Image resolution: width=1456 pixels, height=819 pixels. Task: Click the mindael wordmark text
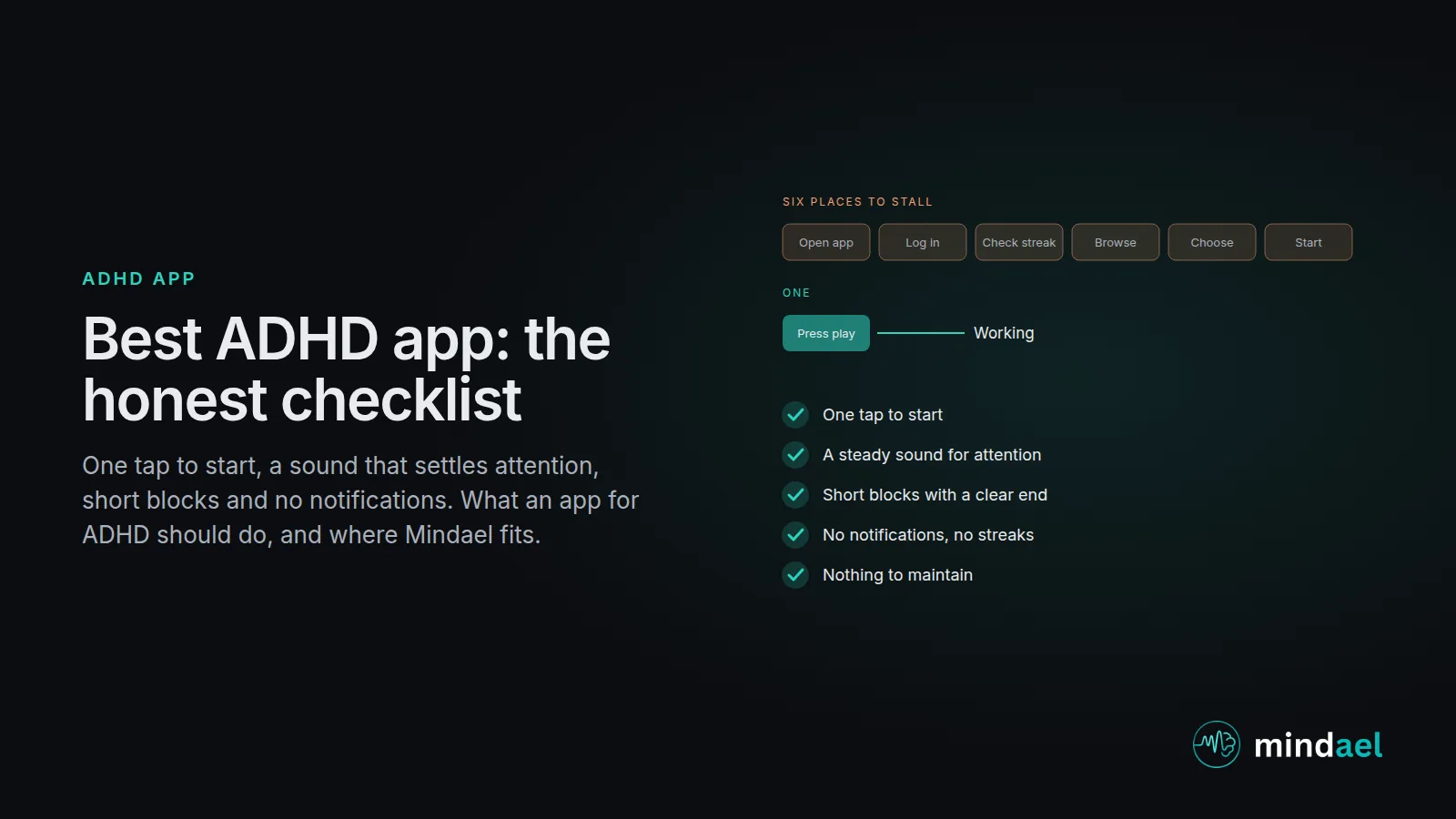pyautogui.click(x=1318, y=745)
